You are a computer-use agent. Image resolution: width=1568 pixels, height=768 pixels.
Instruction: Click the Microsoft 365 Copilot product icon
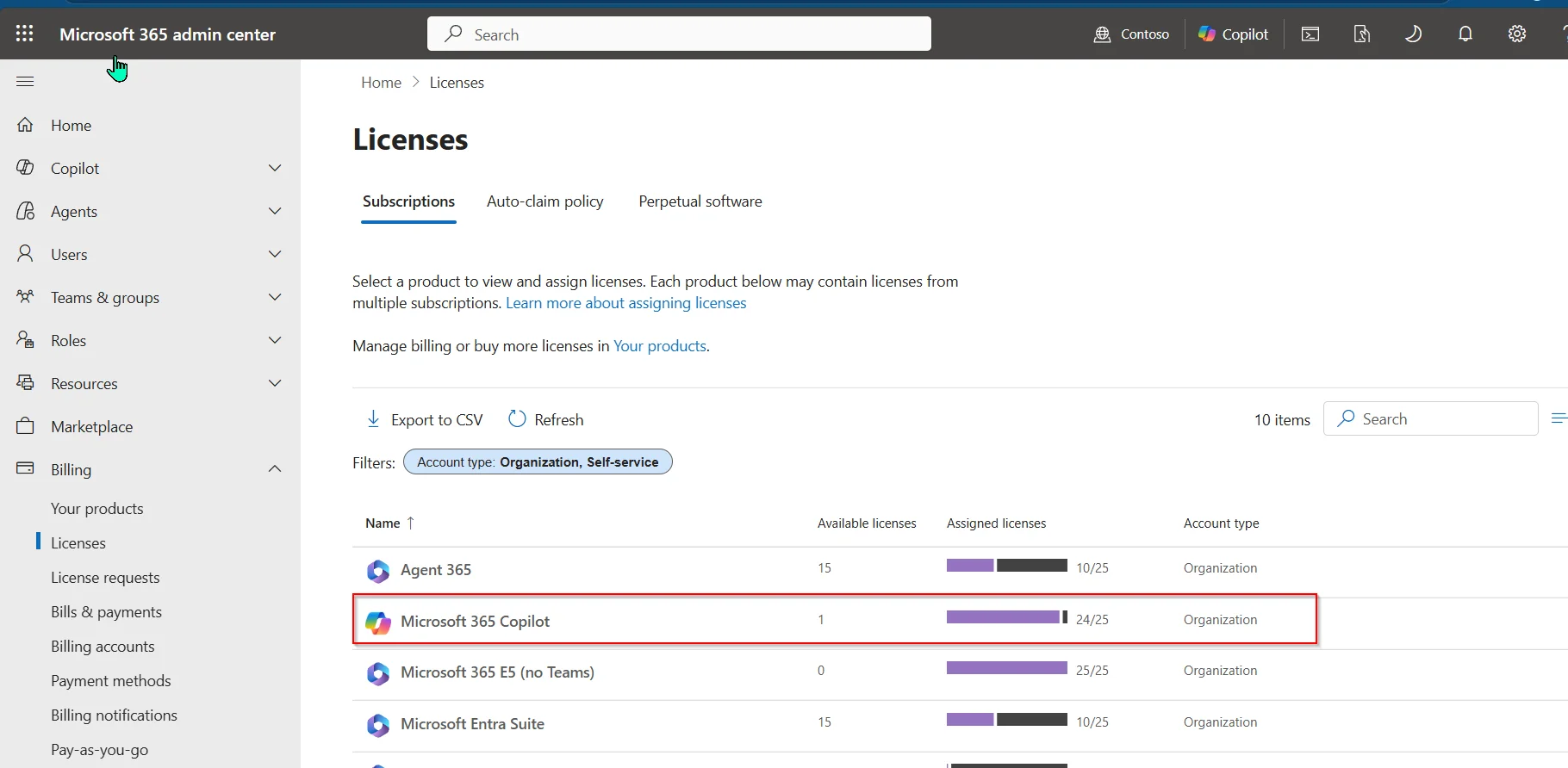377,622
